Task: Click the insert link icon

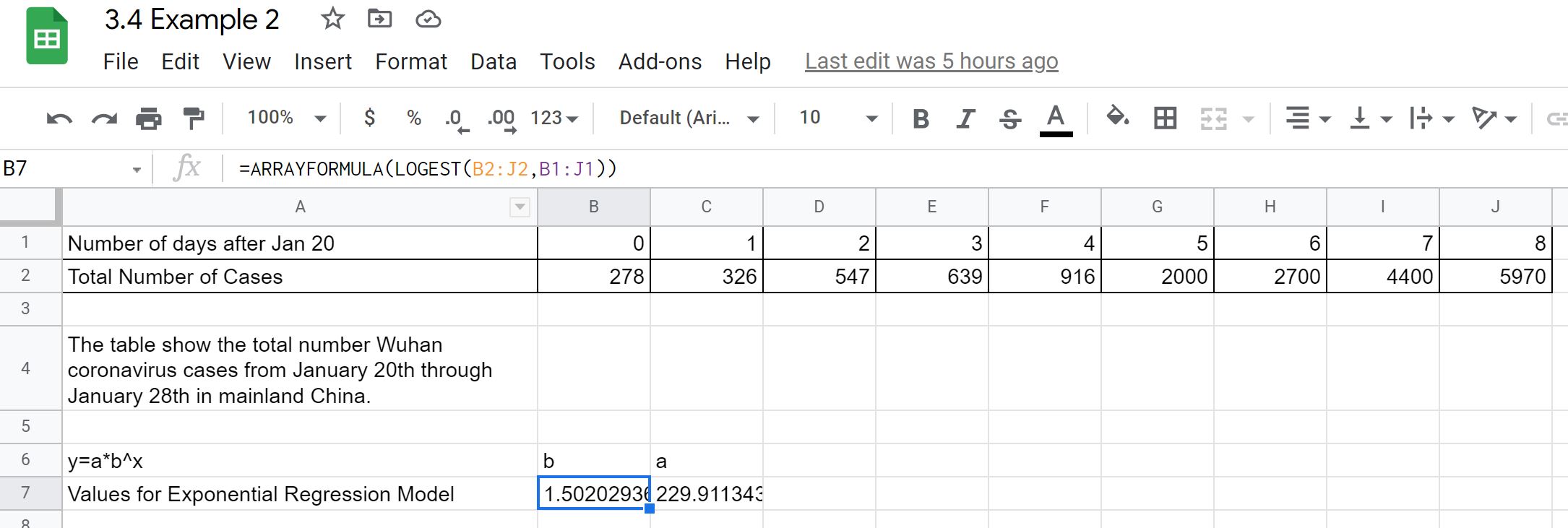Action: click(x=1556, y=118)
